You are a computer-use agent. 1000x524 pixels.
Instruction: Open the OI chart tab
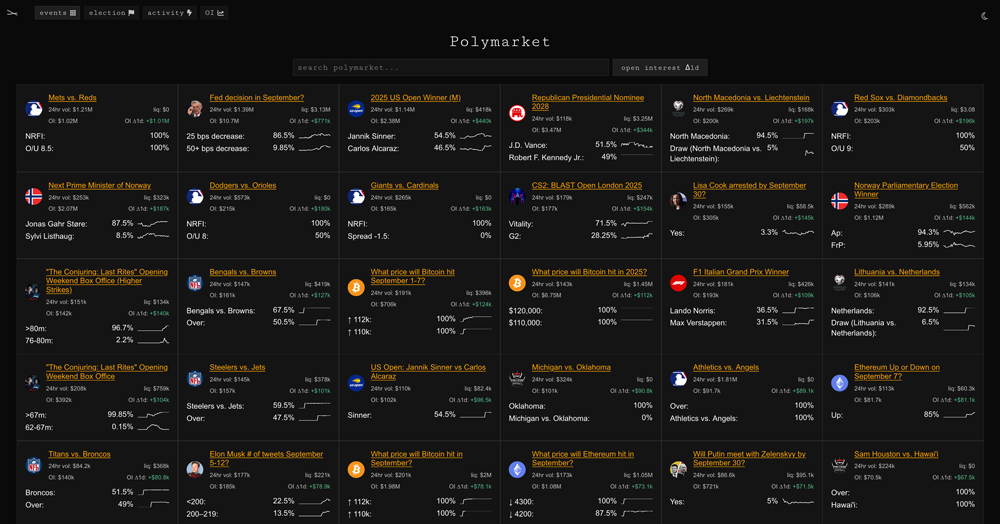(x=214, y=13)
